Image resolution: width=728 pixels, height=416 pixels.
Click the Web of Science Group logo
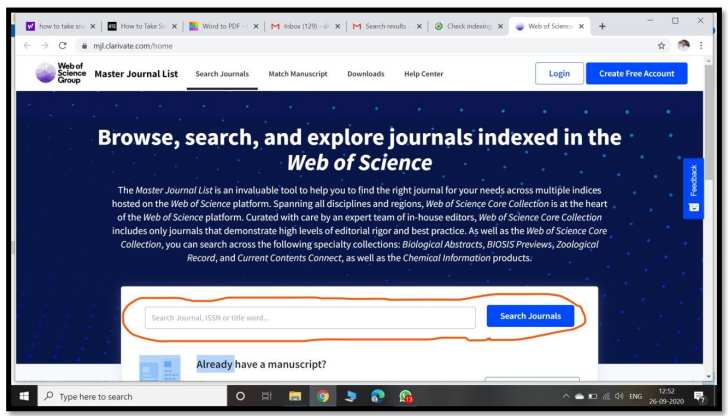(x=60, y=73)
